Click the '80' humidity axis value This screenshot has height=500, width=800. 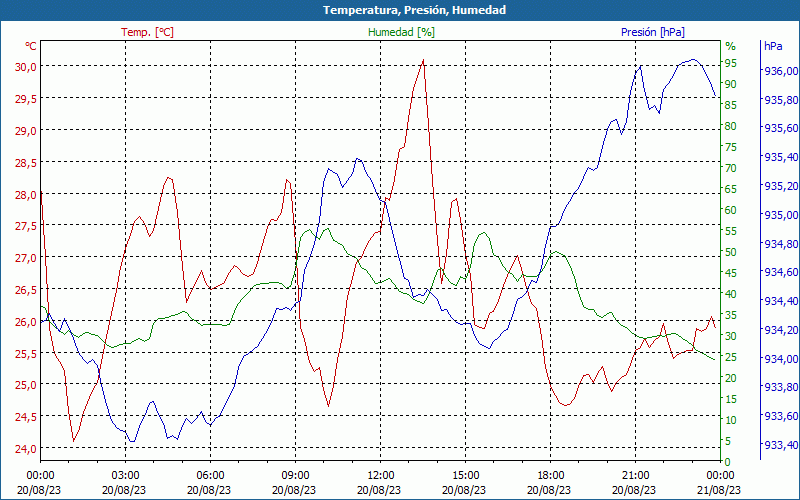pyautogui.click(x=731, y=126)
